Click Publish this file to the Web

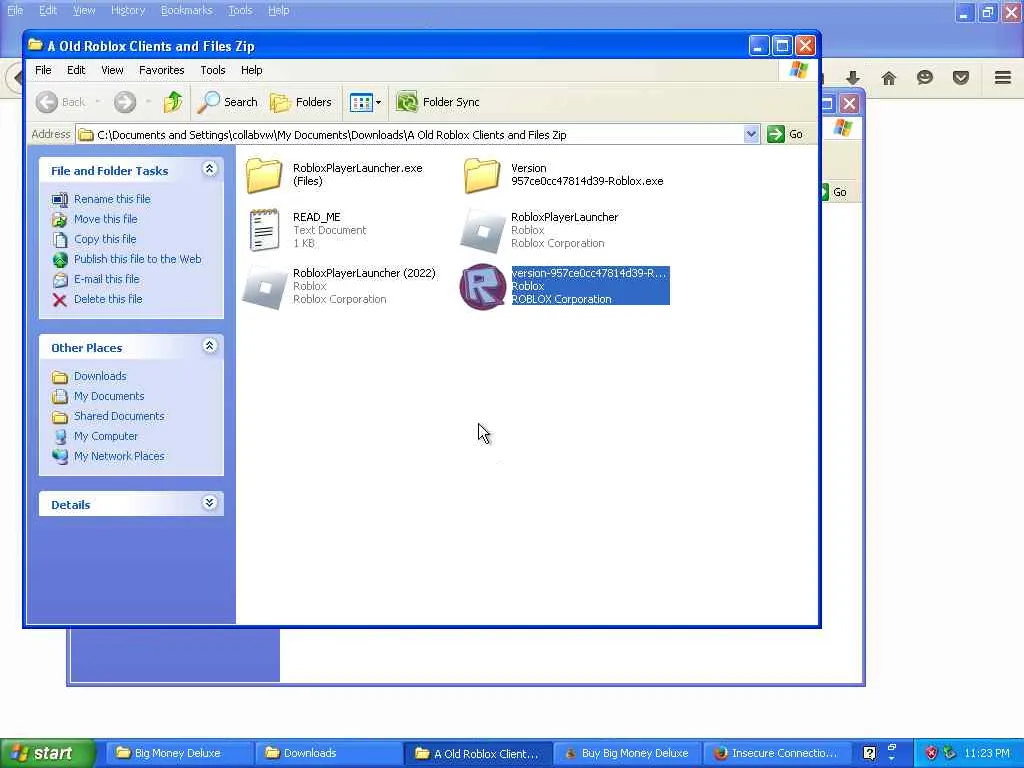[x=137, y=259]
